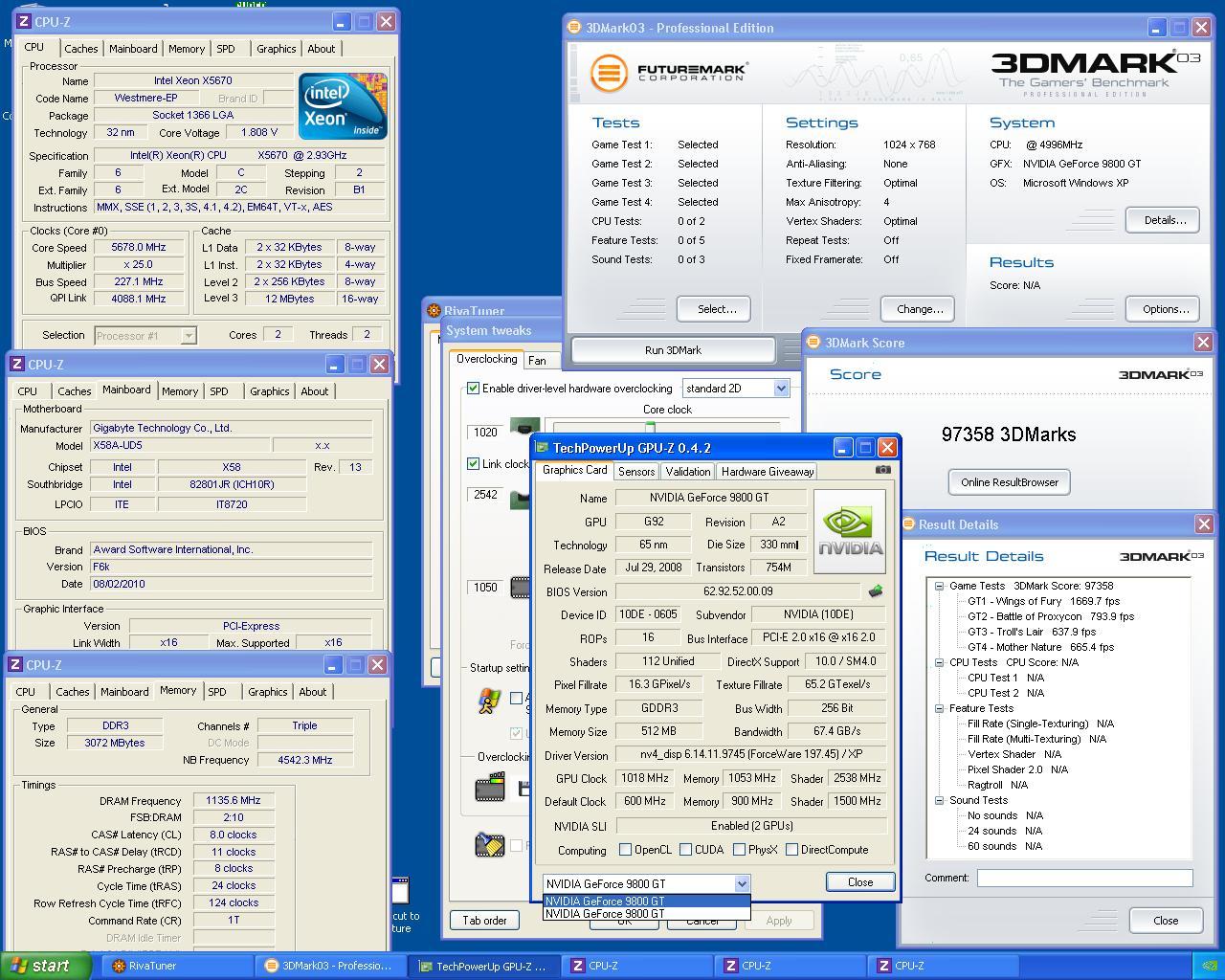Collapse the Feature Tests tree node
This screenshot has width=1225, height=980.
939,708
